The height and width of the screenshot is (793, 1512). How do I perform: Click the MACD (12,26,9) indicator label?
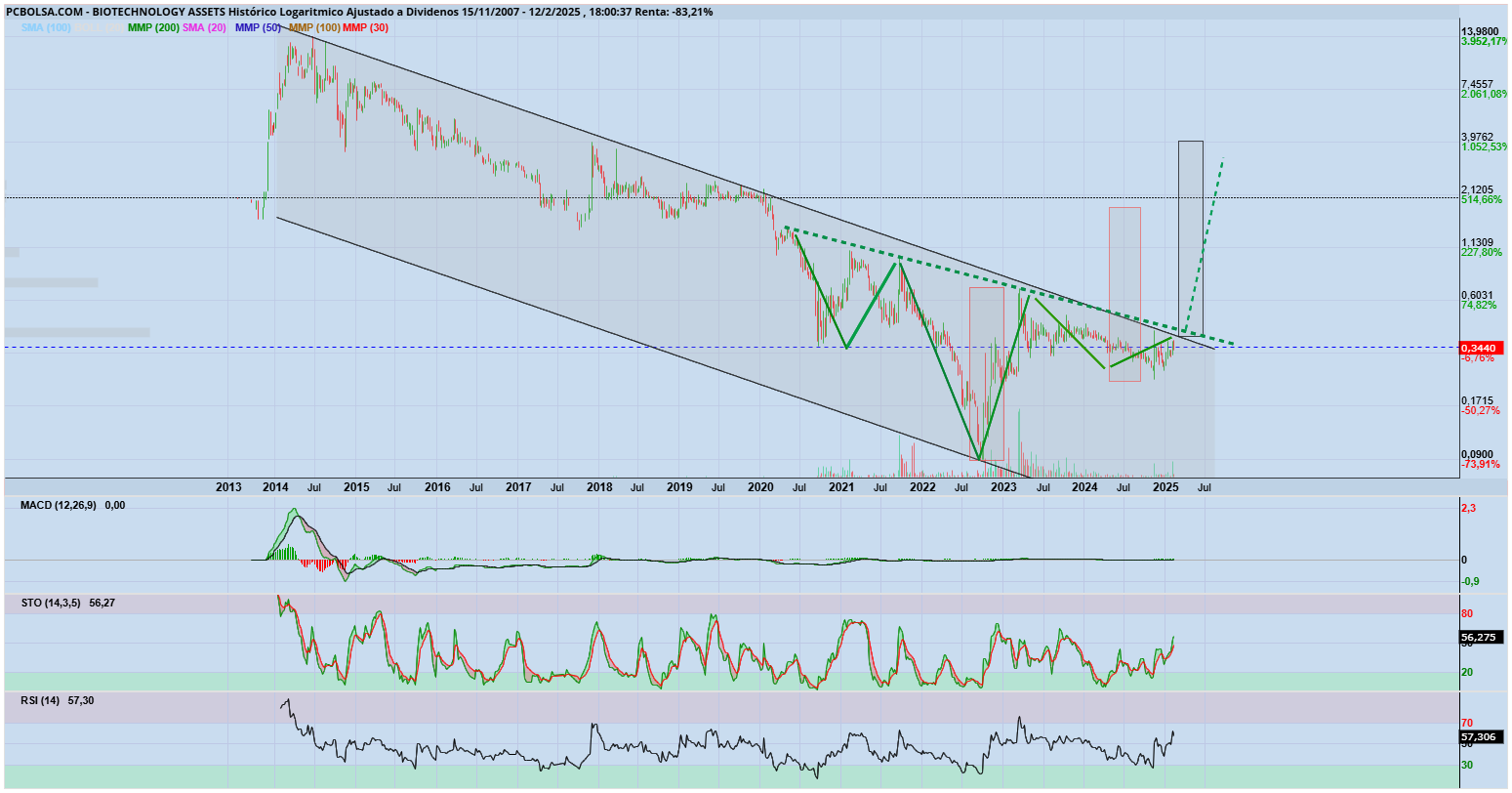coord(61,505)
